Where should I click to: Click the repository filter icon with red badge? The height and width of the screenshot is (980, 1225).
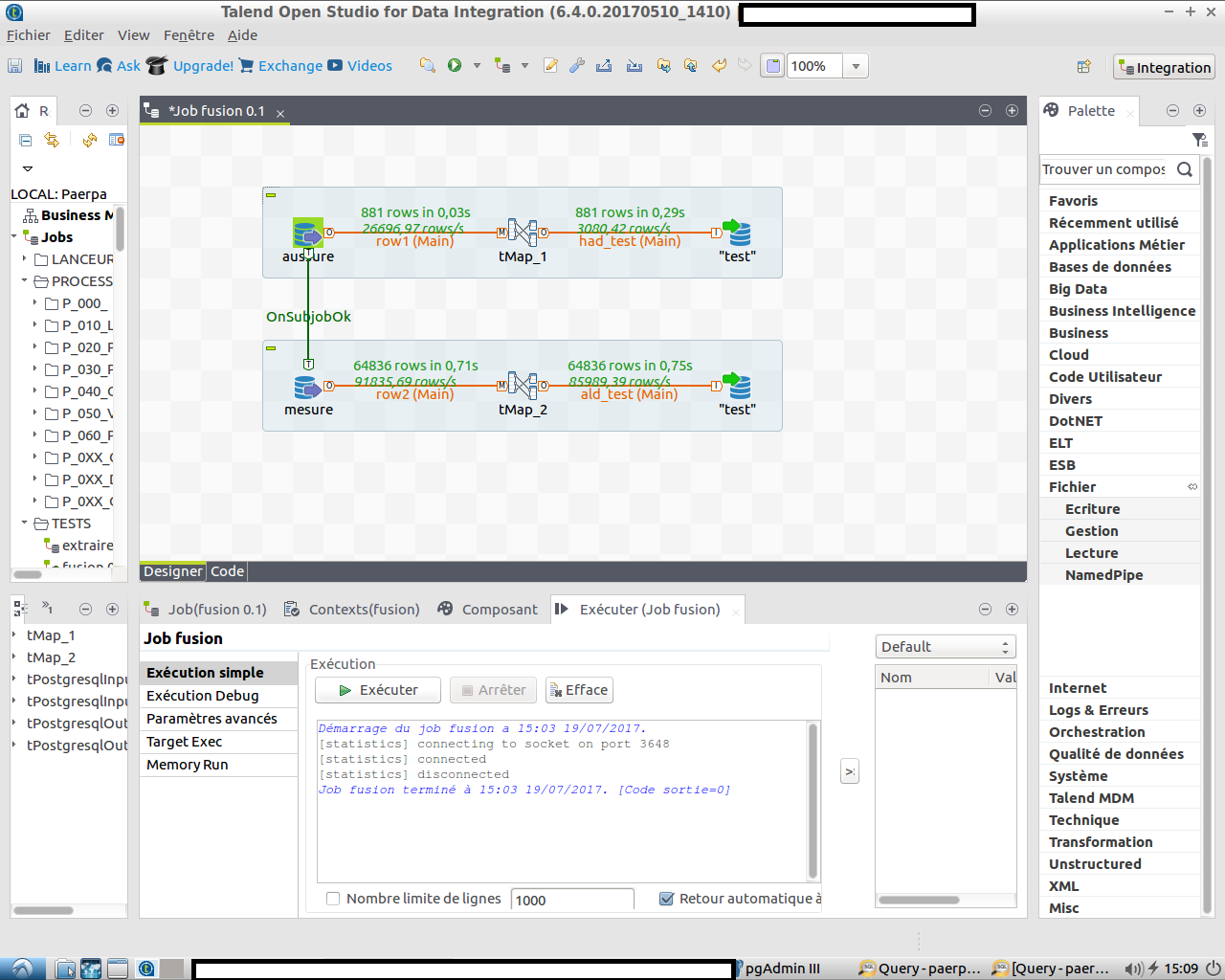pyautogui.click(x=117, y=140)
